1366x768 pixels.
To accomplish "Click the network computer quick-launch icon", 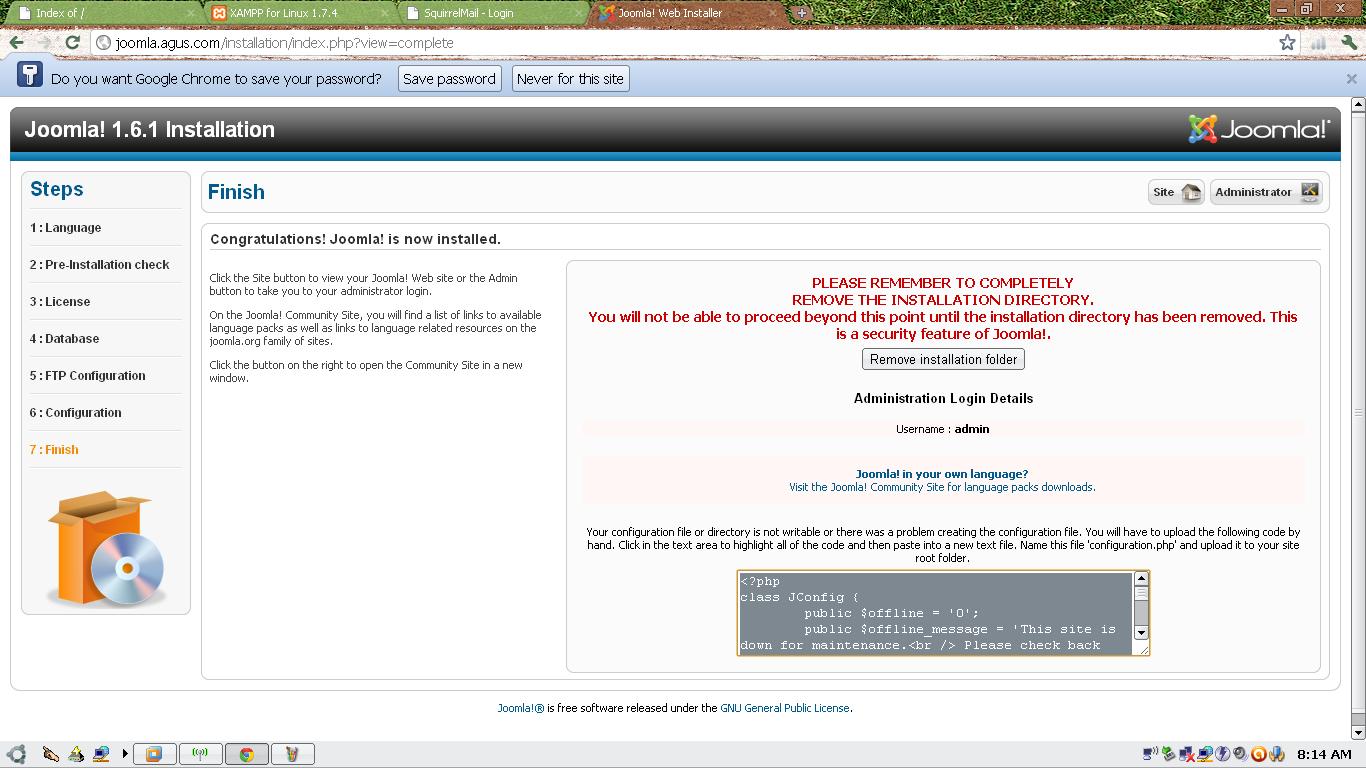I will pos(101,754).
